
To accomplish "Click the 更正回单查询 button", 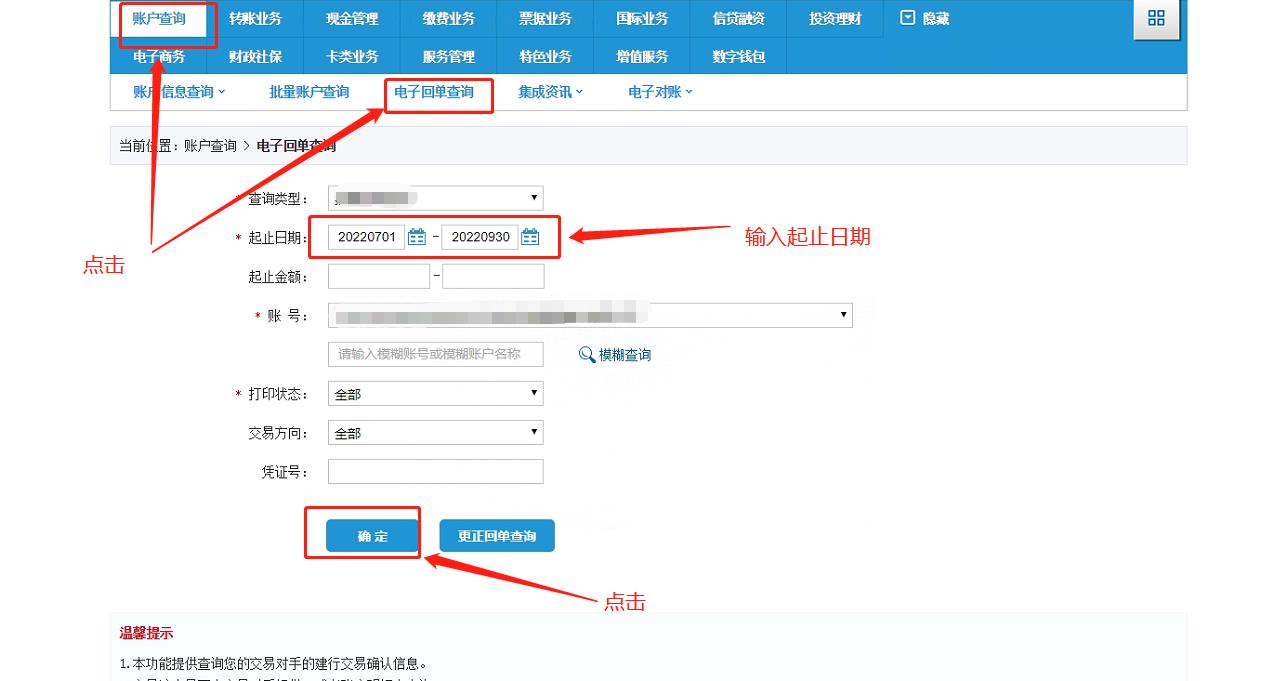I will [496, 535].
